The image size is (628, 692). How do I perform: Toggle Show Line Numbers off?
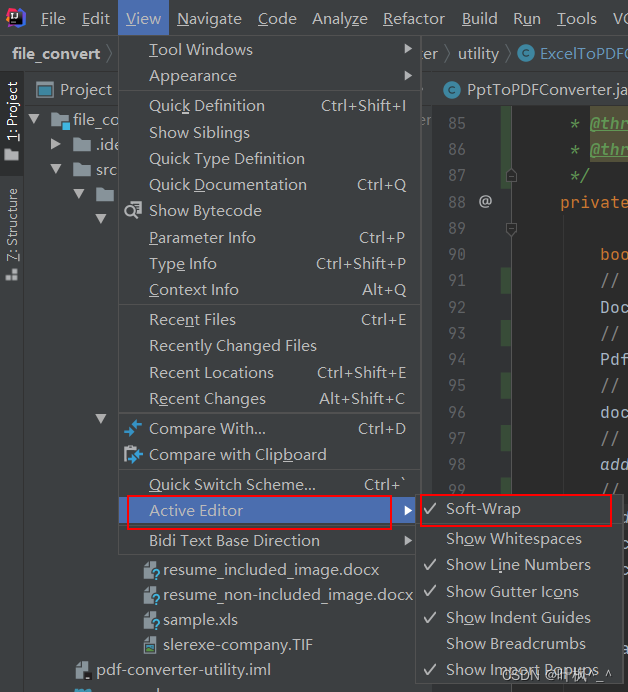(517, 565)
